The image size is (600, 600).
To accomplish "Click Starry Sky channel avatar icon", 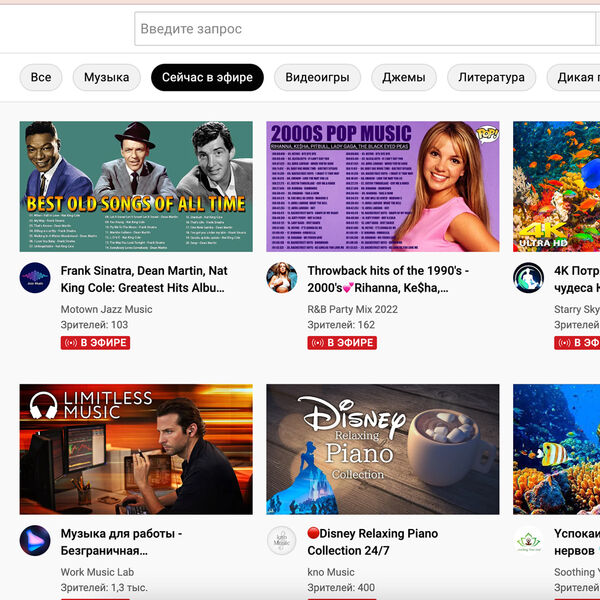I will click(528, 278).
